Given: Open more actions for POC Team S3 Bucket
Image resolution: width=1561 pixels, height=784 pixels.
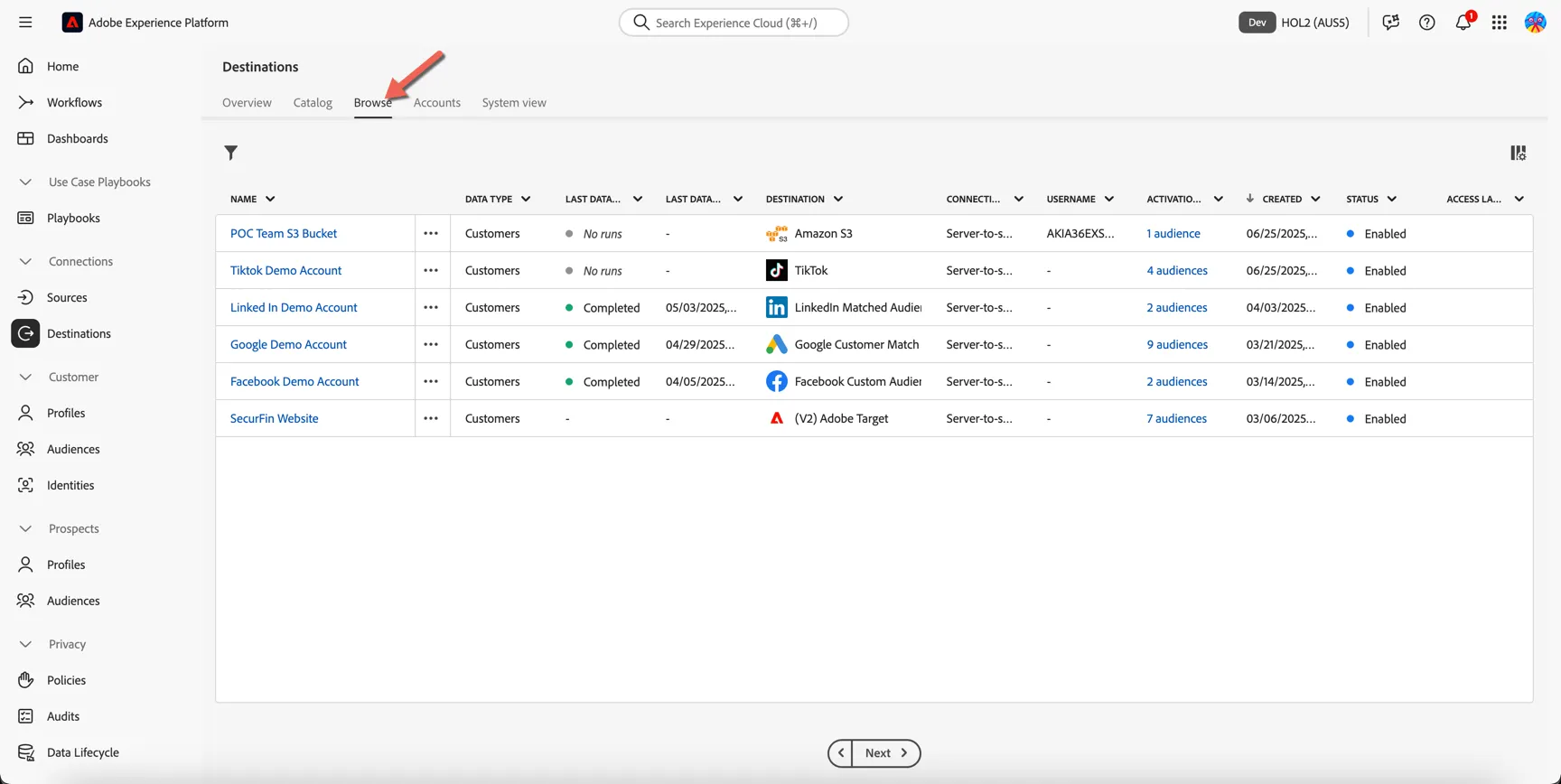Looking at the screenshot, I should tap(431, 233).
